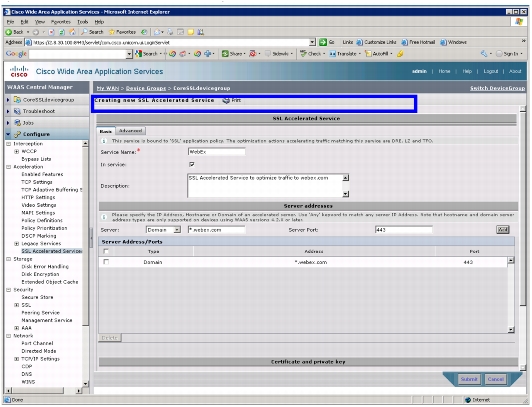Open IE Favorites toolbar button

pyautogui.click(x=122, y=32)
